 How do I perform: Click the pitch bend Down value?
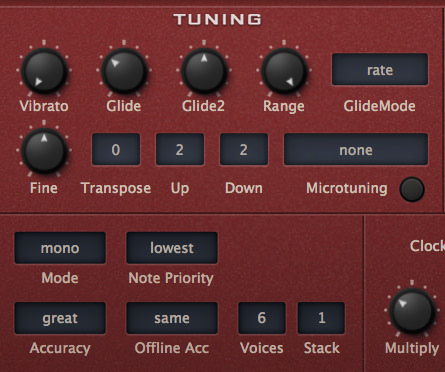tap(244, 149)
